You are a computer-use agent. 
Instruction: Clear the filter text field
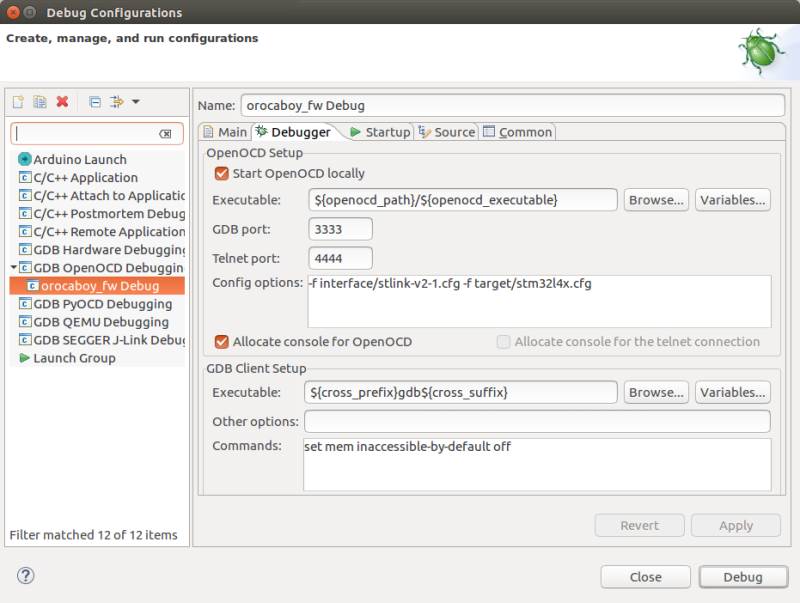tap(165, 134)
